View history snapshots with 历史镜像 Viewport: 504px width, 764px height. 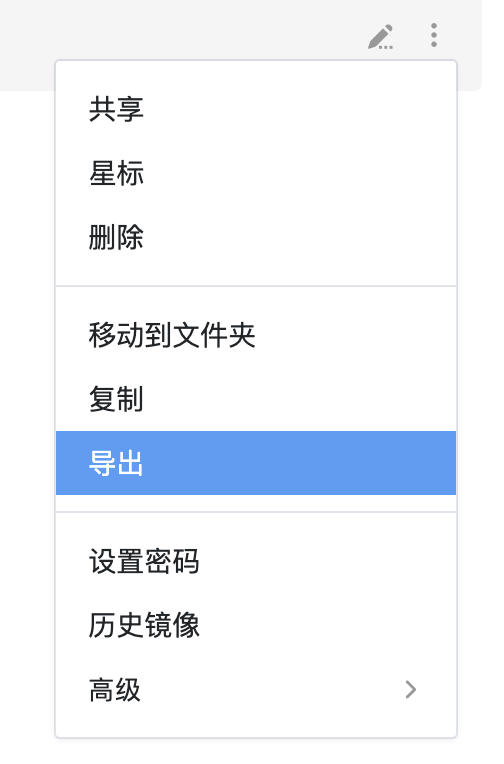point(256,625)
